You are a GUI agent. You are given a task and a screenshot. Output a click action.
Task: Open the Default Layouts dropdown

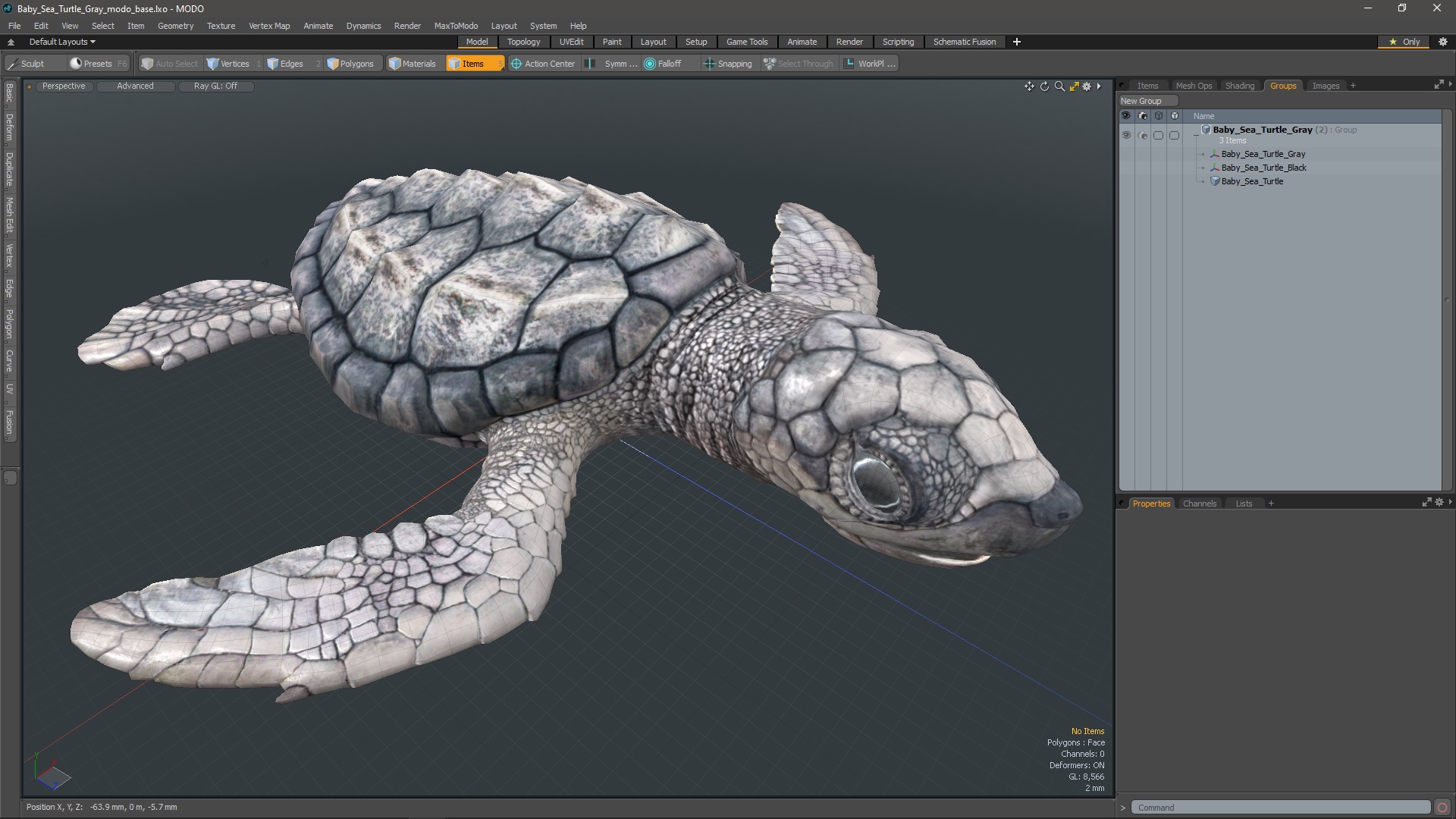60,41
